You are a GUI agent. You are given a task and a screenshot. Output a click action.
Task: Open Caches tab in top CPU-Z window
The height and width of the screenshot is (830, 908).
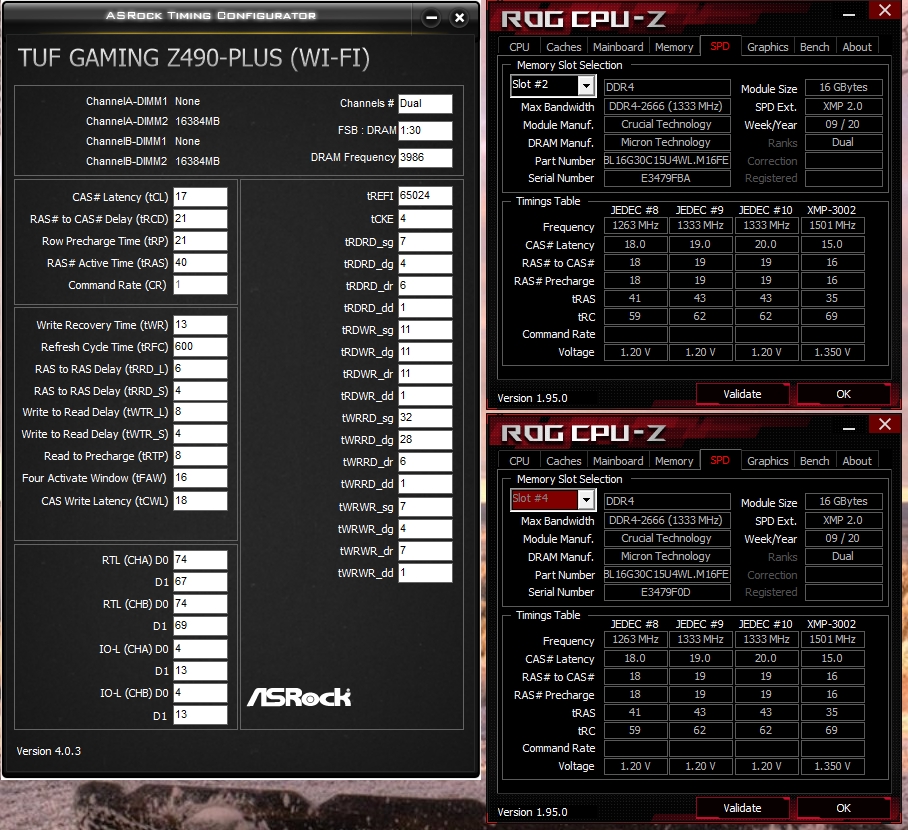563,47
